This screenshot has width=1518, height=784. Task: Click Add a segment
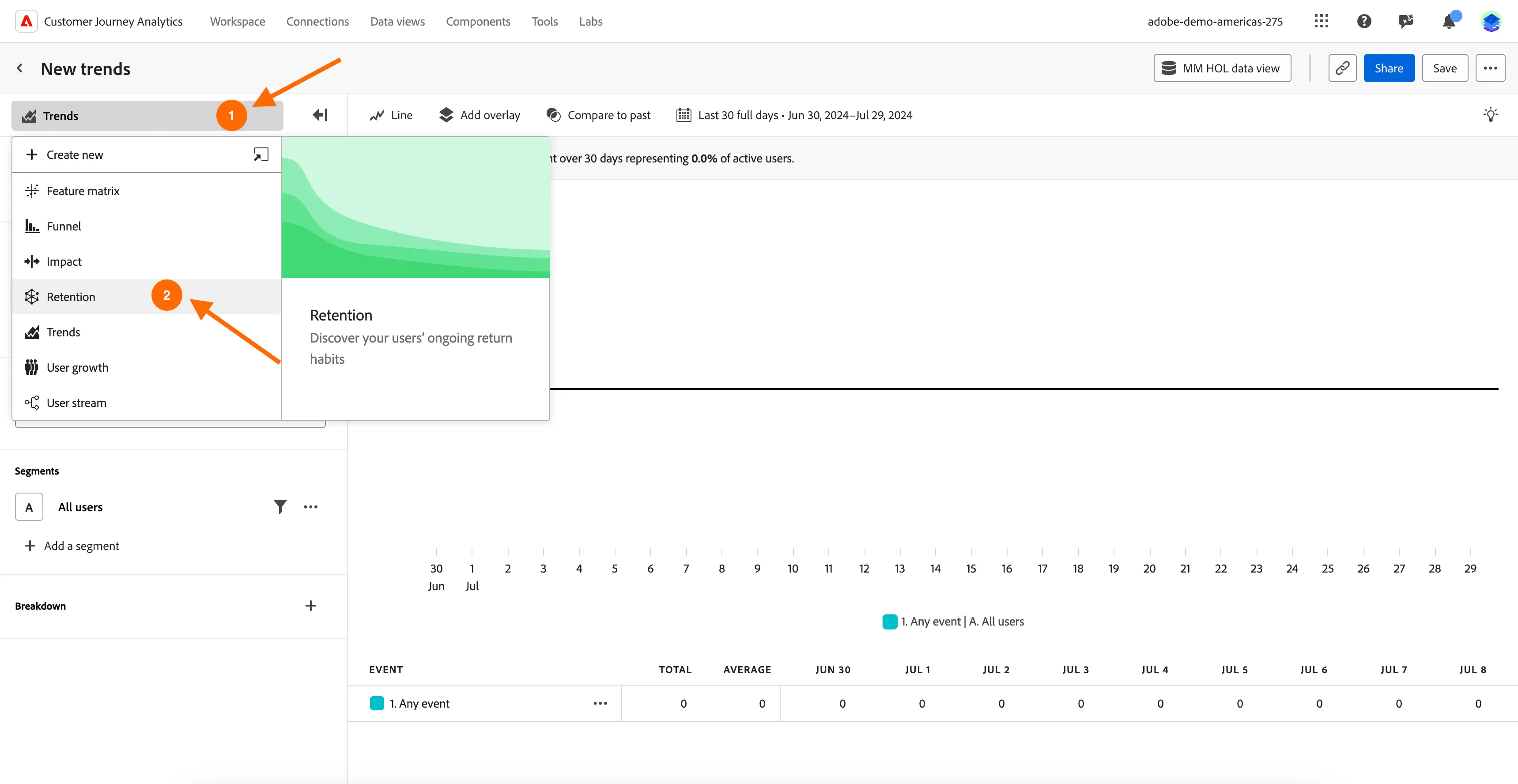point(71,546)
